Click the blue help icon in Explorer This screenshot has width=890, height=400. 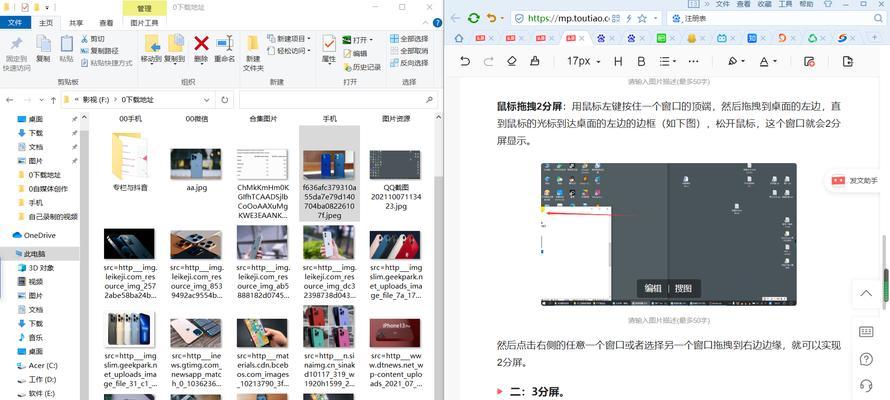pos(437,23)
